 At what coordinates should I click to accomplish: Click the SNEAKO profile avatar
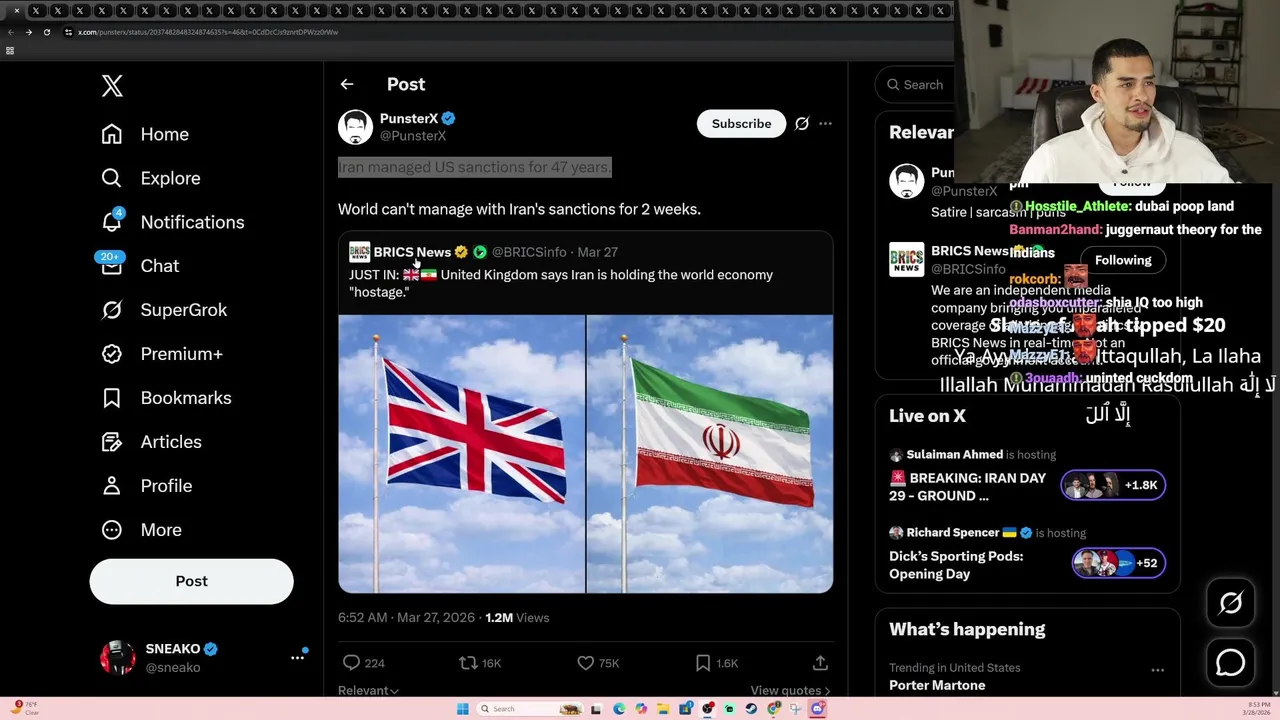pos(118,657)
